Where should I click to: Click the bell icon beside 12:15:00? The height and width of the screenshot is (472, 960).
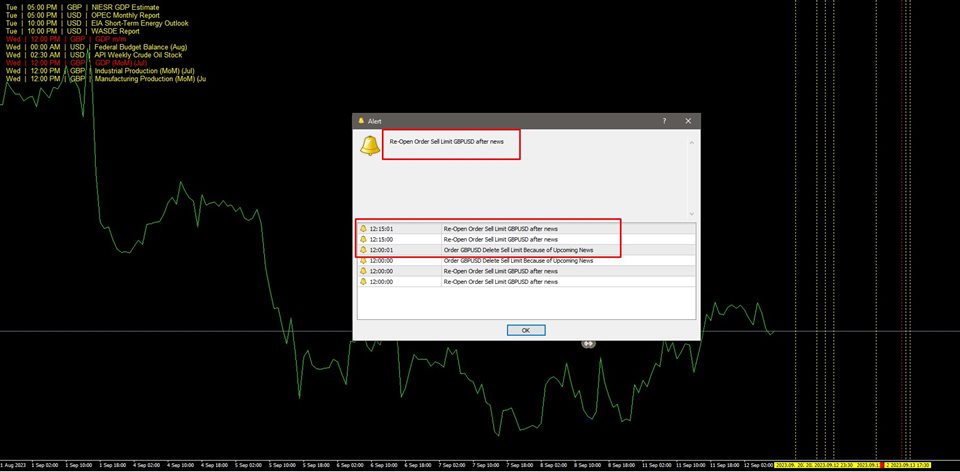(x=364, y=240)
